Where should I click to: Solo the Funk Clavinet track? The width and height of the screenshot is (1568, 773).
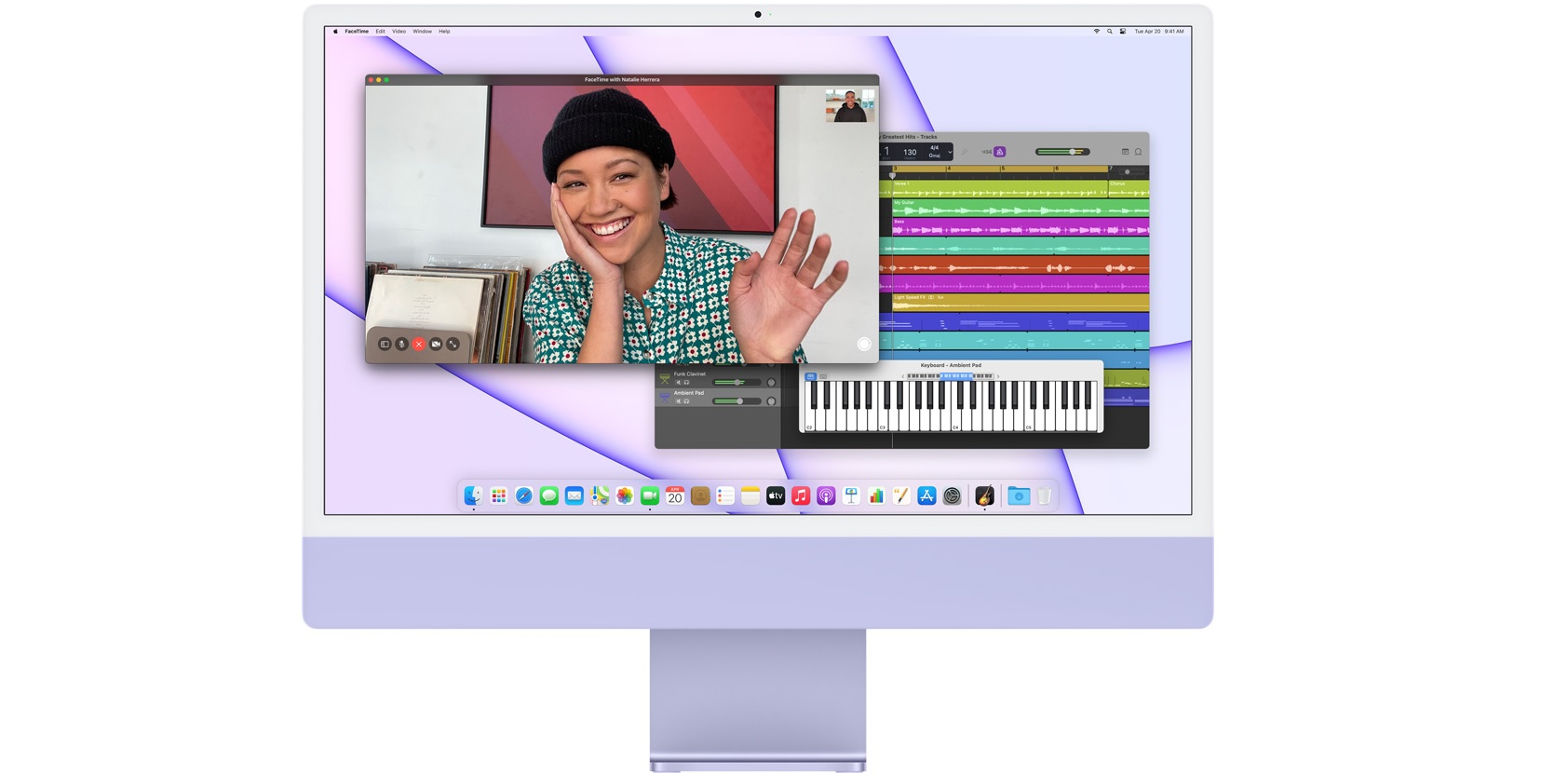tap(686, 383)
